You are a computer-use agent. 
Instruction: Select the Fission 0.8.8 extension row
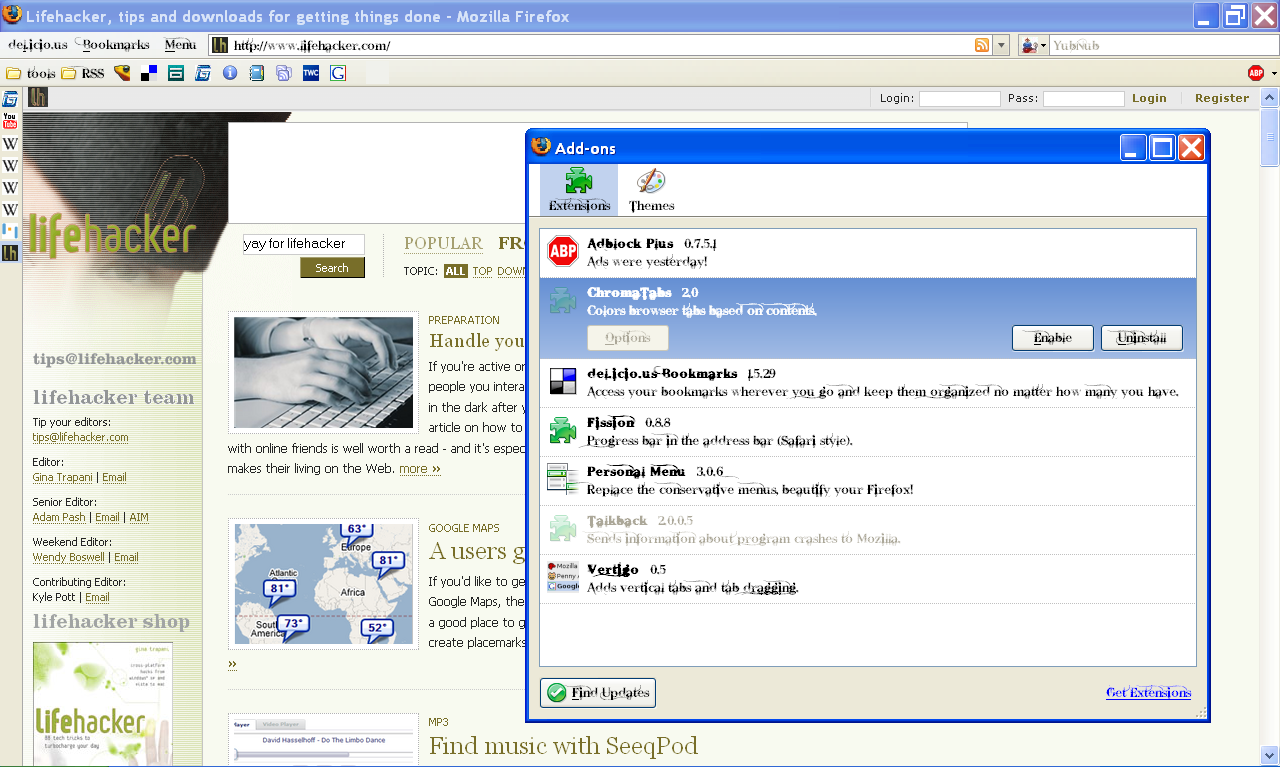tap(868, 431)
